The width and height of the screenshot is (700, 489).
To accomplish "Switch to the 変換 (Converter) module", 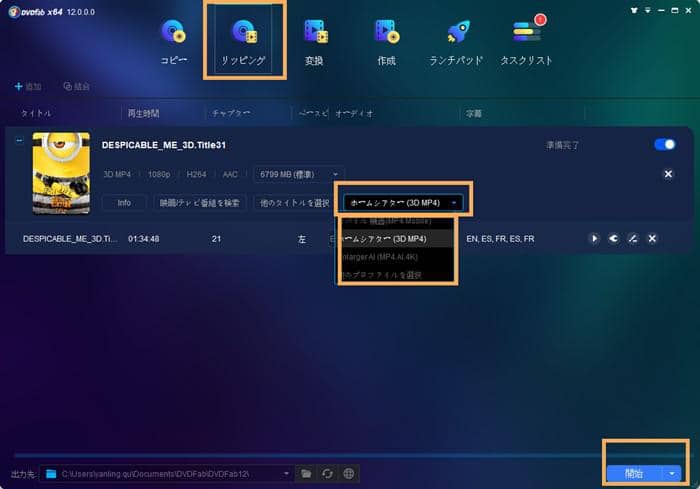I will [314, 43].
